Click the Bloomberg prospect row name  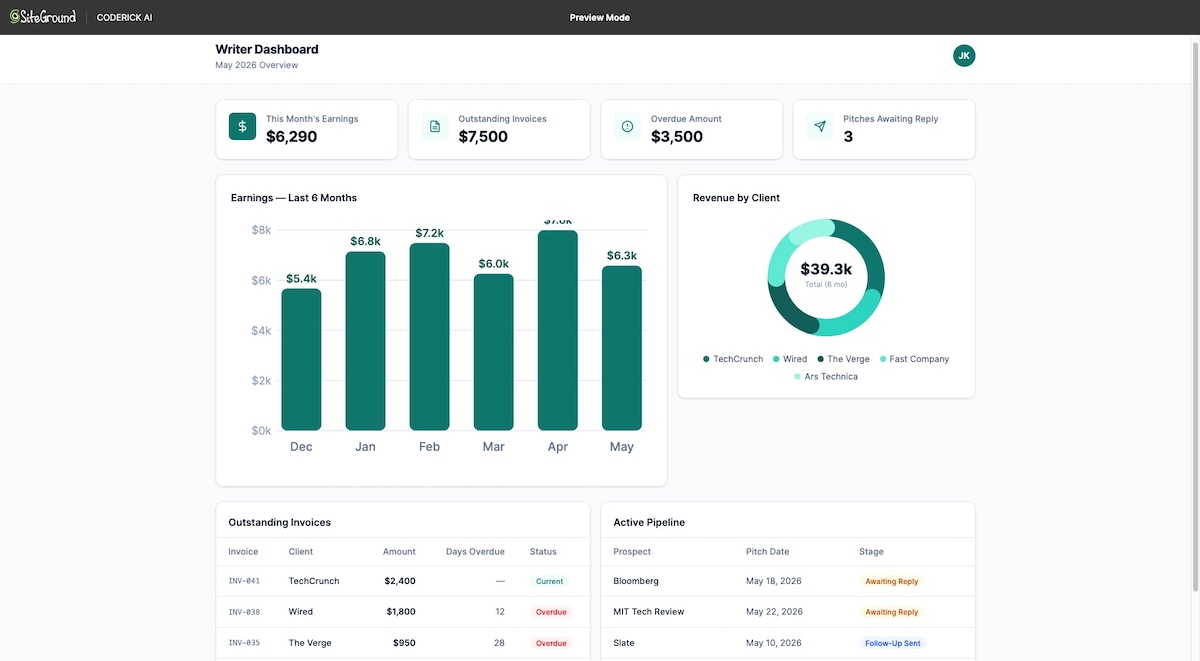tap(636, 581)
